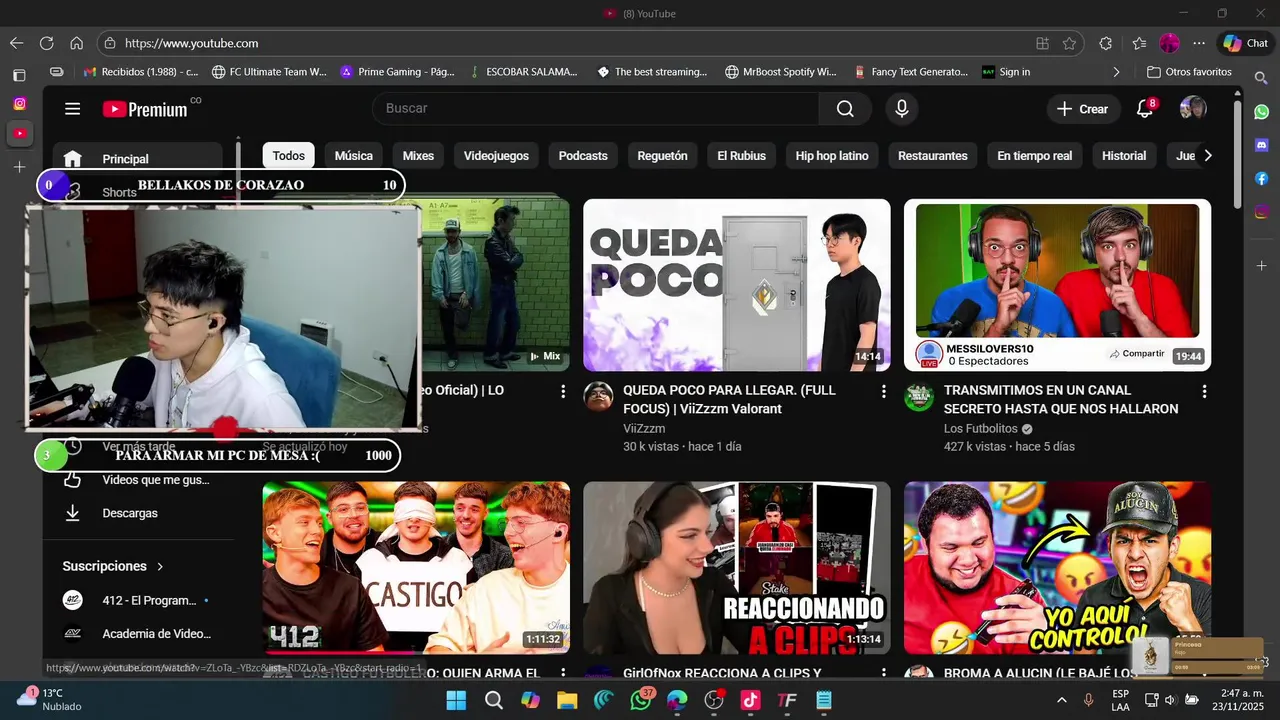Show more bookmarks with the overflow chevron
The image size is (1280, 720).
tap(1116, 72)
